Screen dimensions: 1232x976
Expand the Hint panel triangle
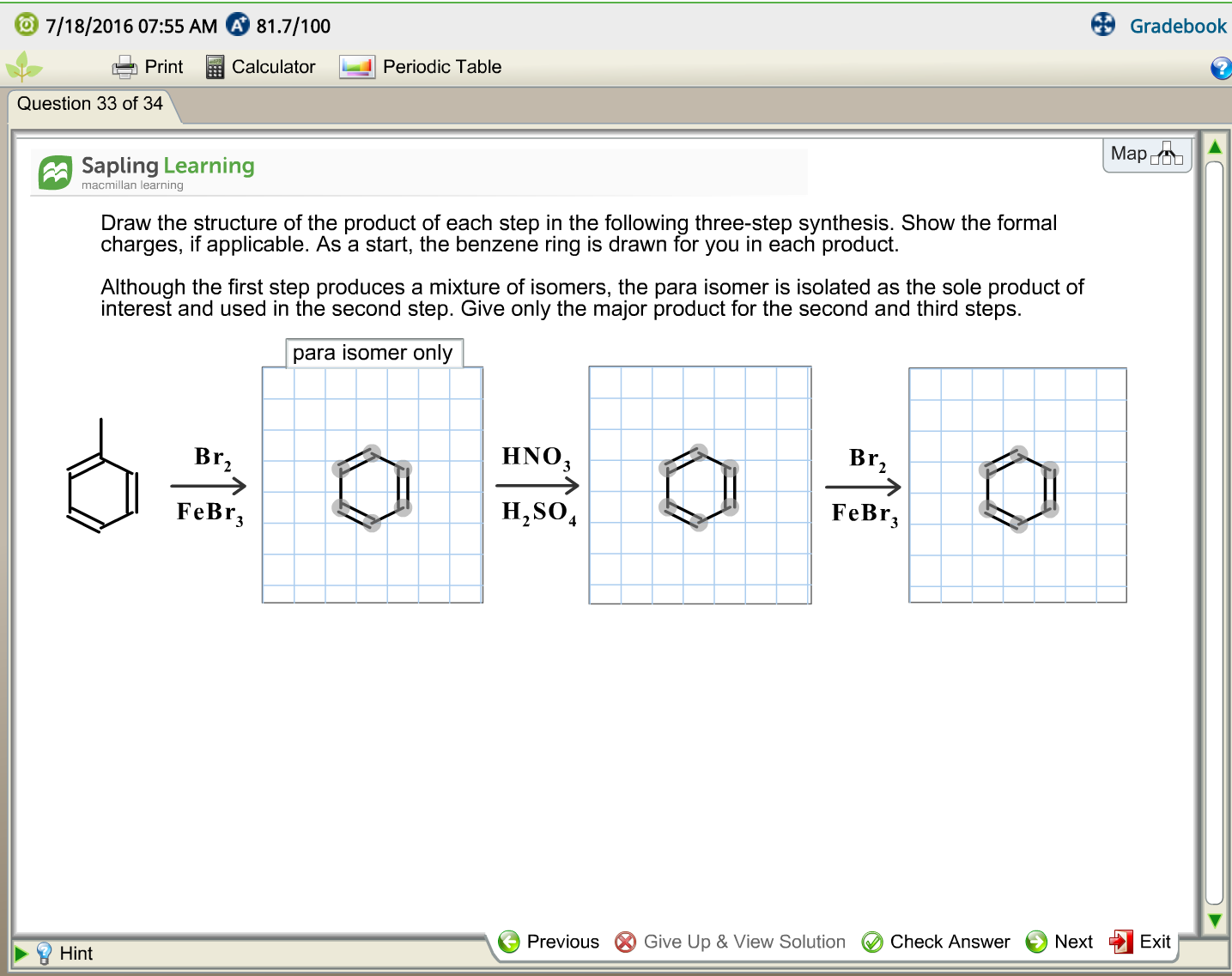point(21,953)
